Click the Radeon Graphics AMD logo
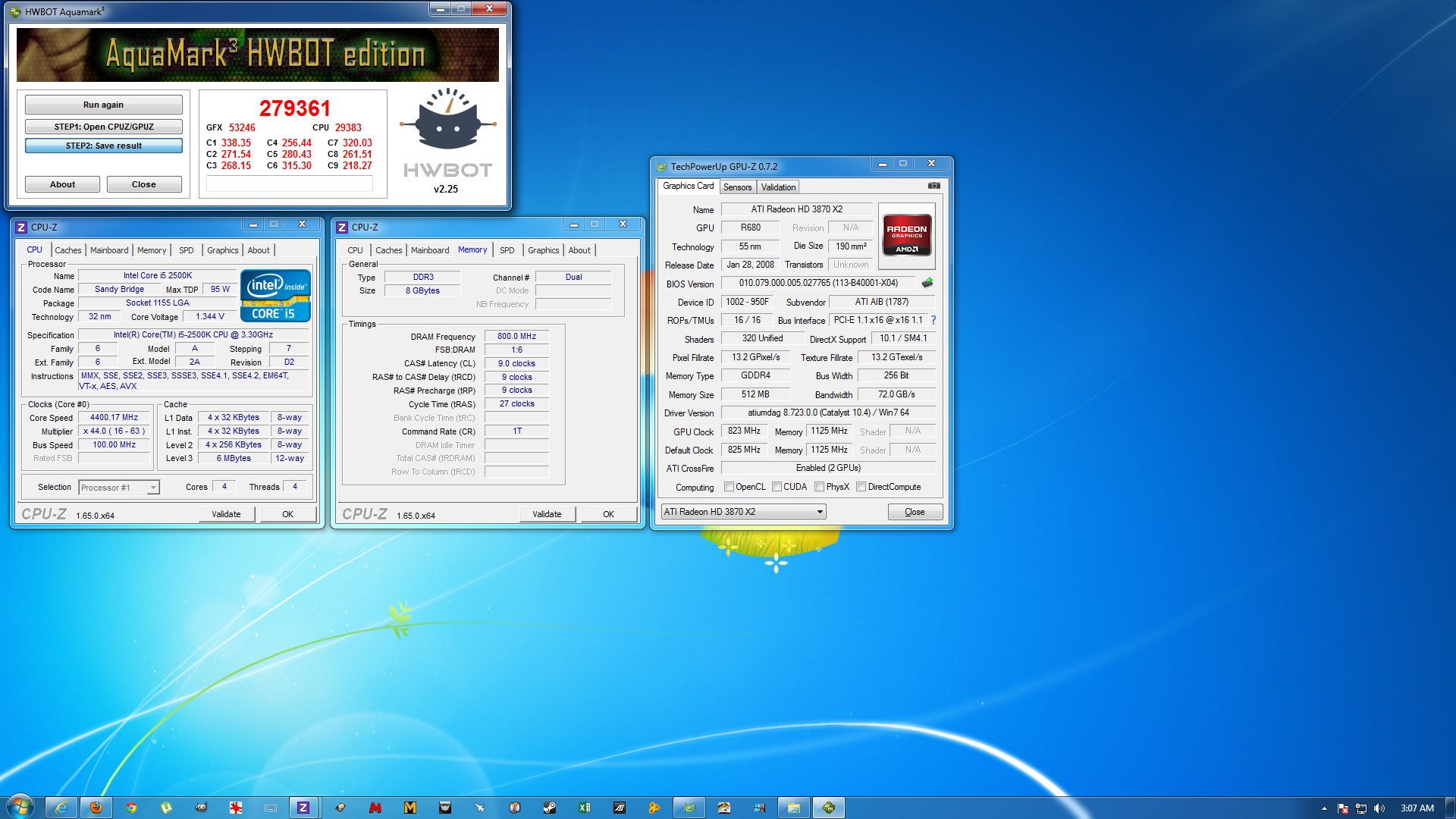Image resolution: width=1456 pixels, height=819 pixels. [x=907, y=236]
